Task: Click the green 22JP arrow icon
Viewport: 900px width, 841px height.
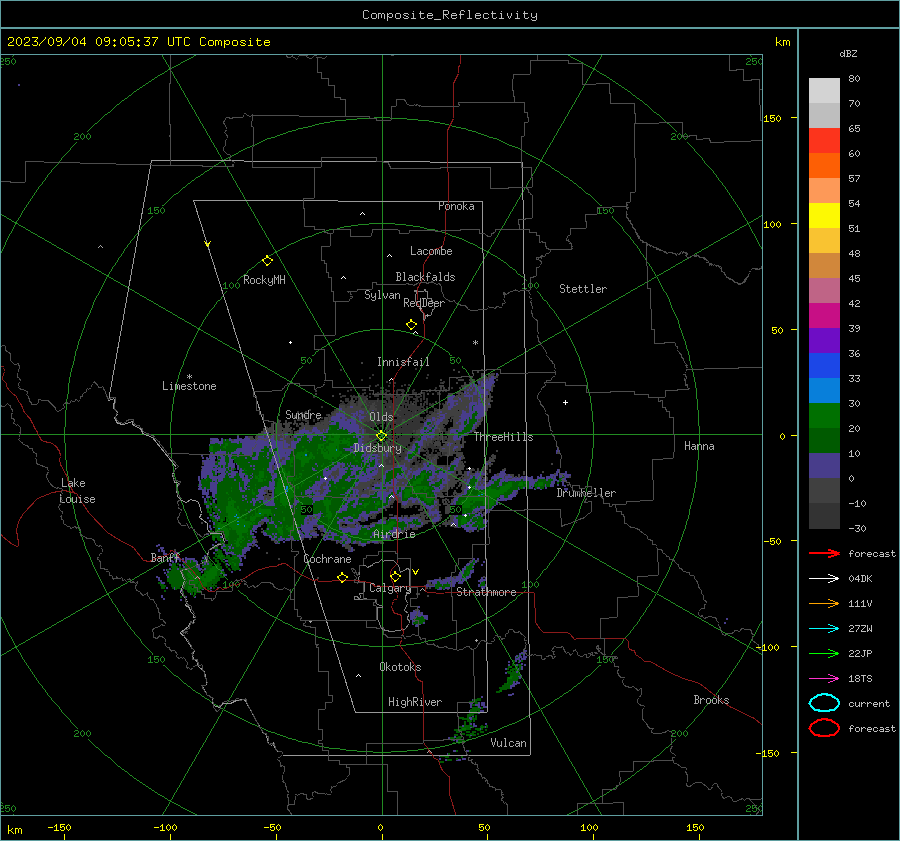Action: pyautogui.click(x=824, y=653)
